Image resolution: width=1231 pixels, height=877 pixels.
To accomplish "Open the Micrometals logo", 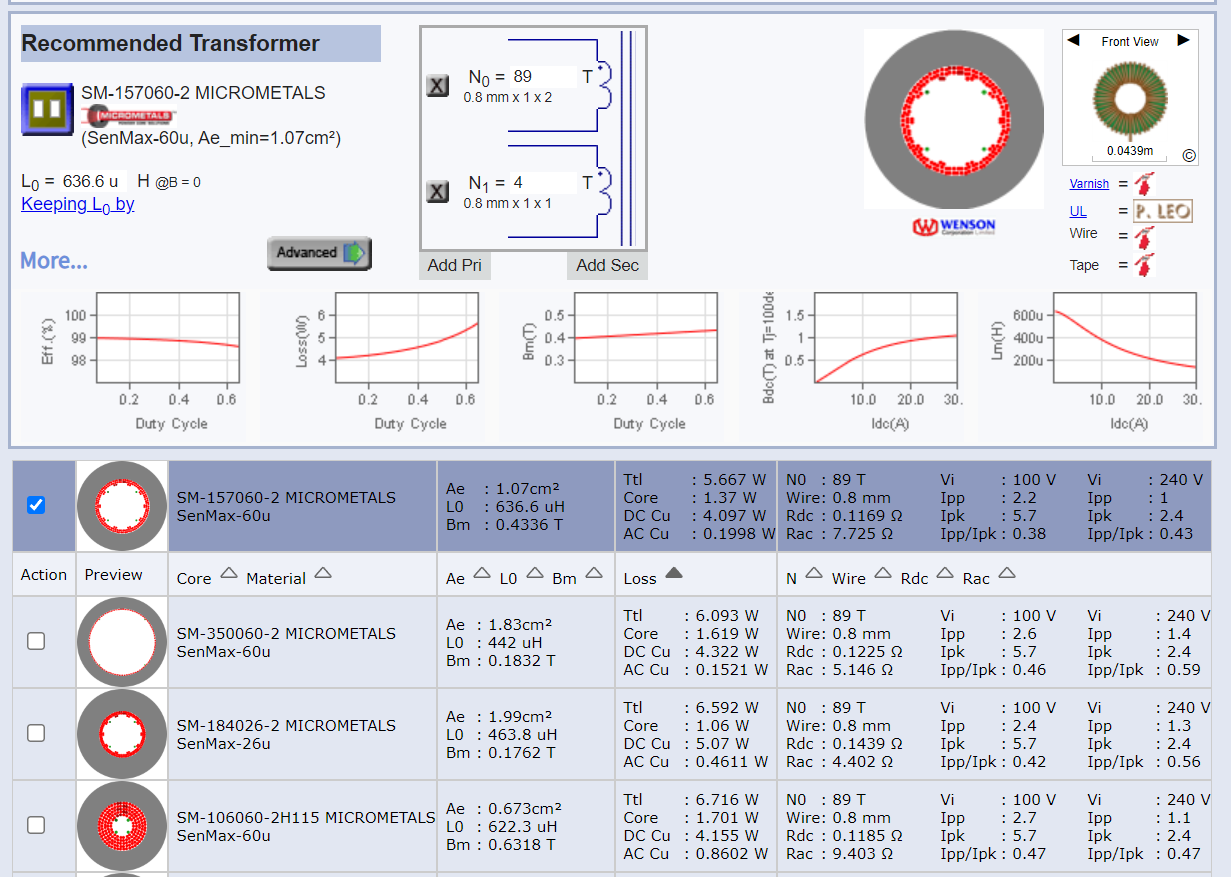I will [x=129, y=115].
